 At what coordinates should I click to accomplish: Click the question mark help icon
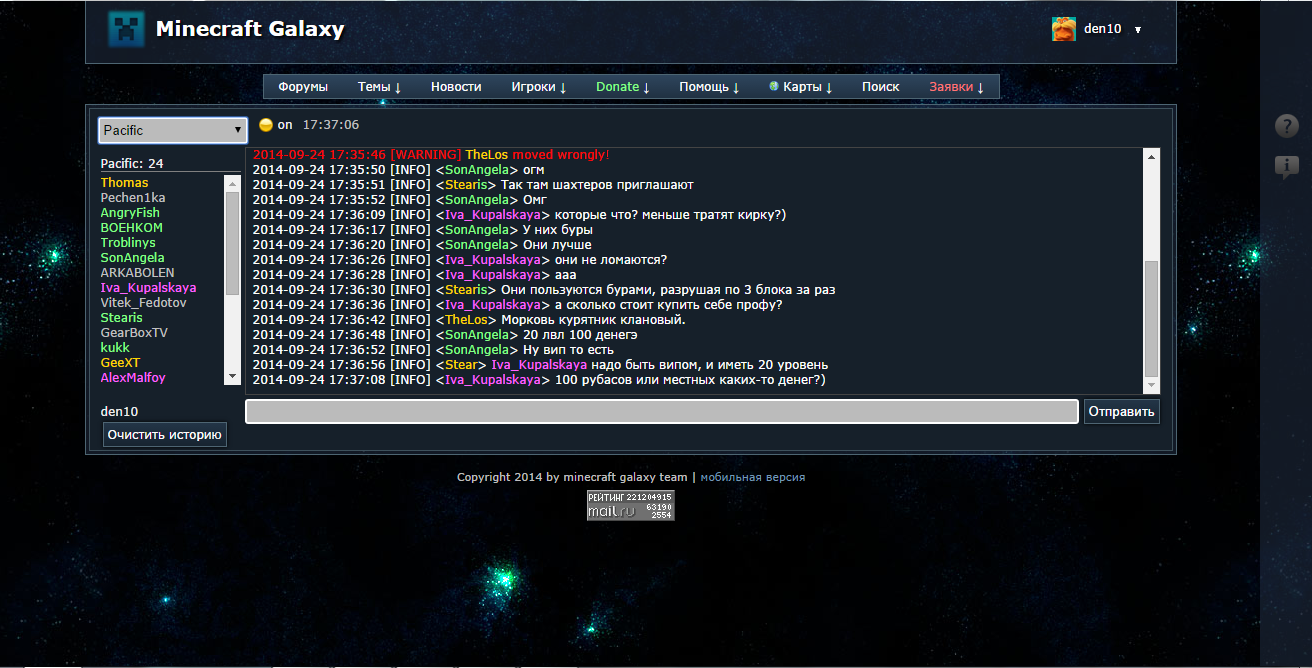(x=1286, y=126)
